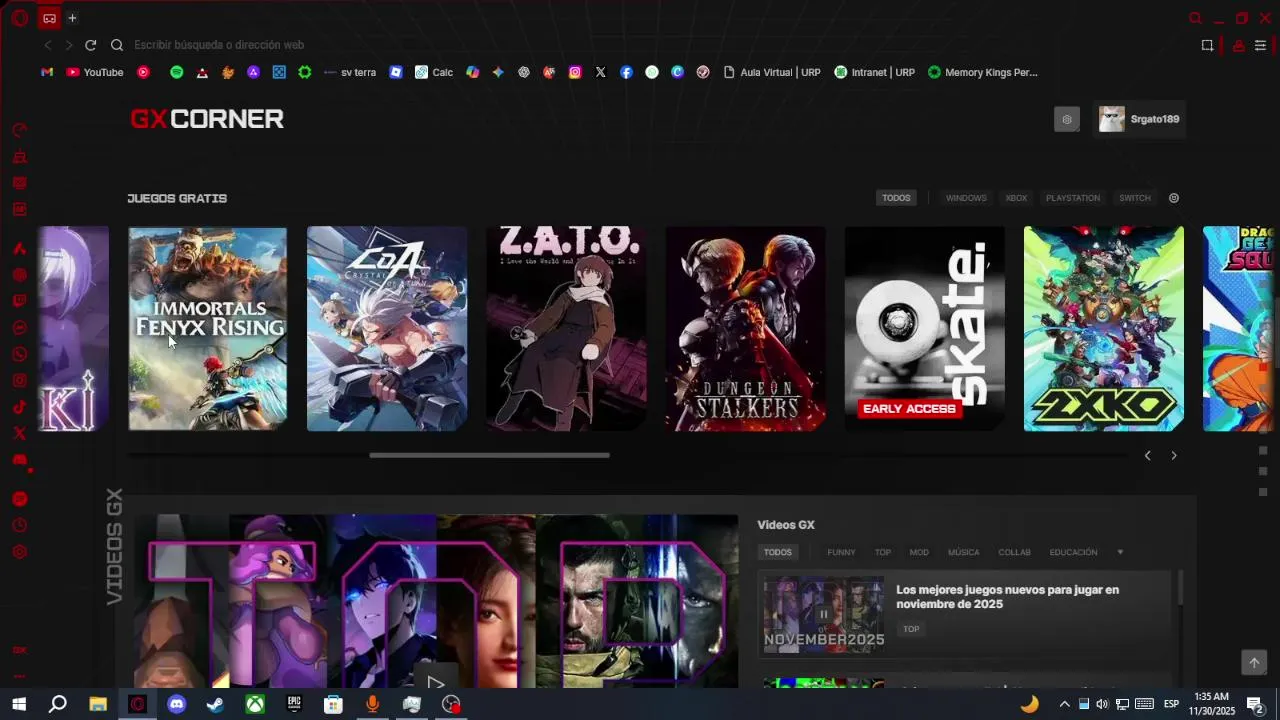Open the November 2025 video thumbnail
This screenshot has width=1280, height=720.
824,615
